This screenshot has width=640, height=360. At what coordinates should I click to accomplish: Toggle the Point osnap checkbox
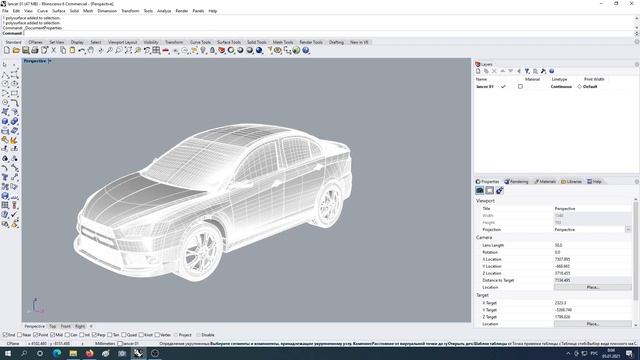(36, 335)
